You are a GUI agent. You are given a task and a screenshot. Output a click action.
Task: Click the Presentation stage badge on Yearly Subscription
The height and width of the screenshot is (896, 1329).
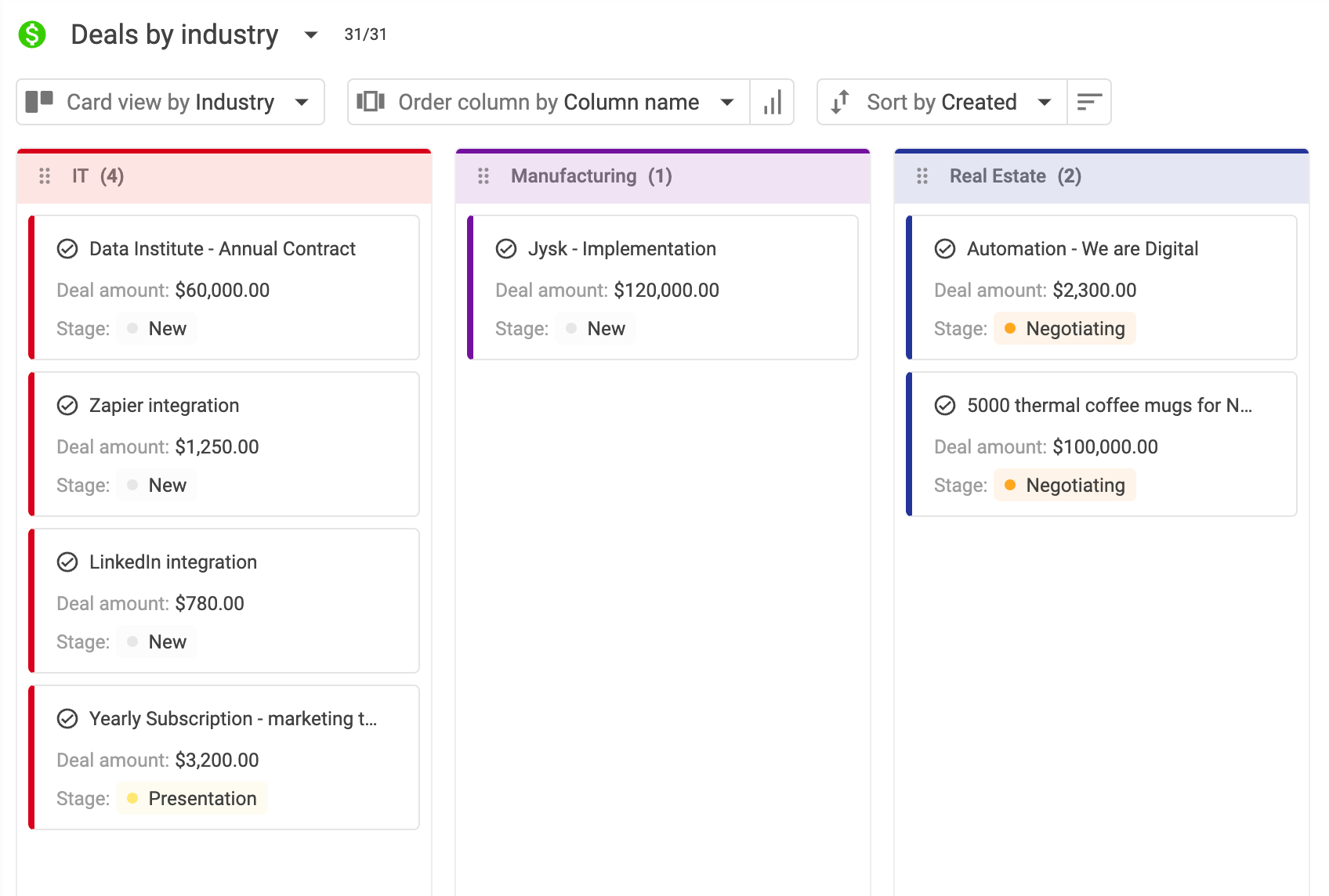(192, 799)
